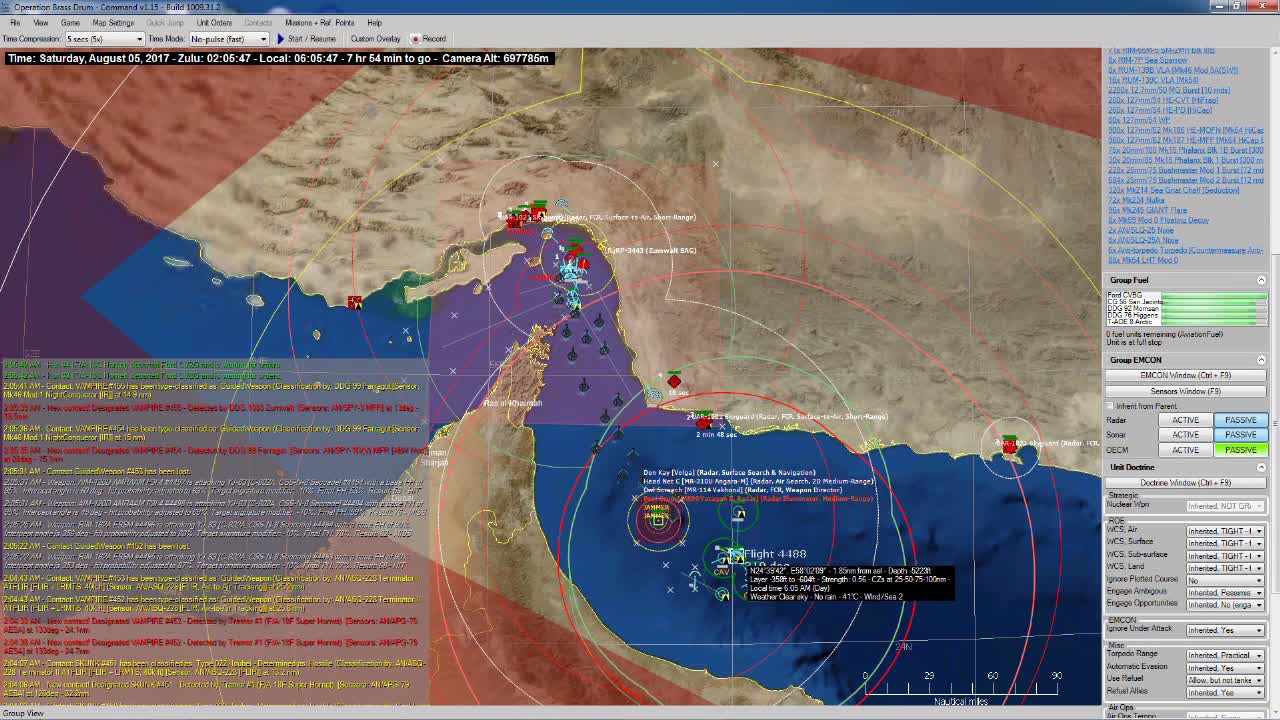The height and width of the screenshot is (720, 1280).
Task: Click the 72x Mk234 Nulka link
Action: 1136,200
